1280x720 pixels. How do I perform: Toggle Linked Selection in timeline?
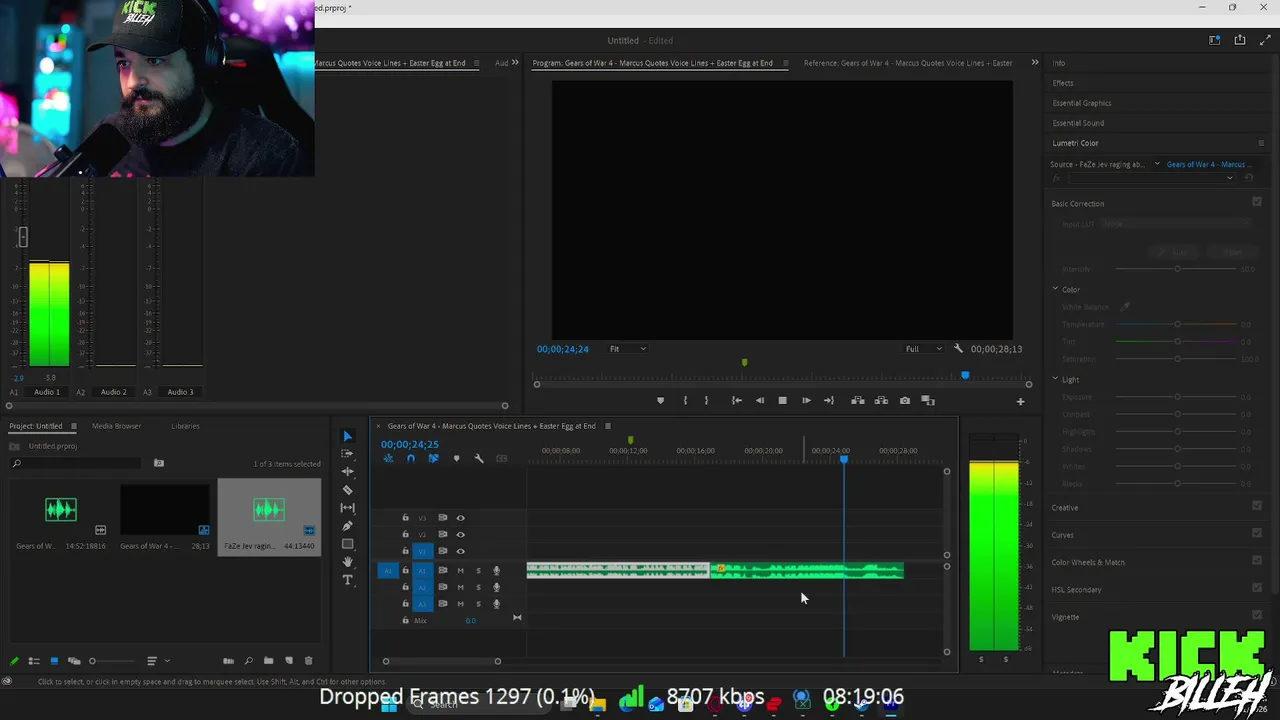(x=433, y=458)
